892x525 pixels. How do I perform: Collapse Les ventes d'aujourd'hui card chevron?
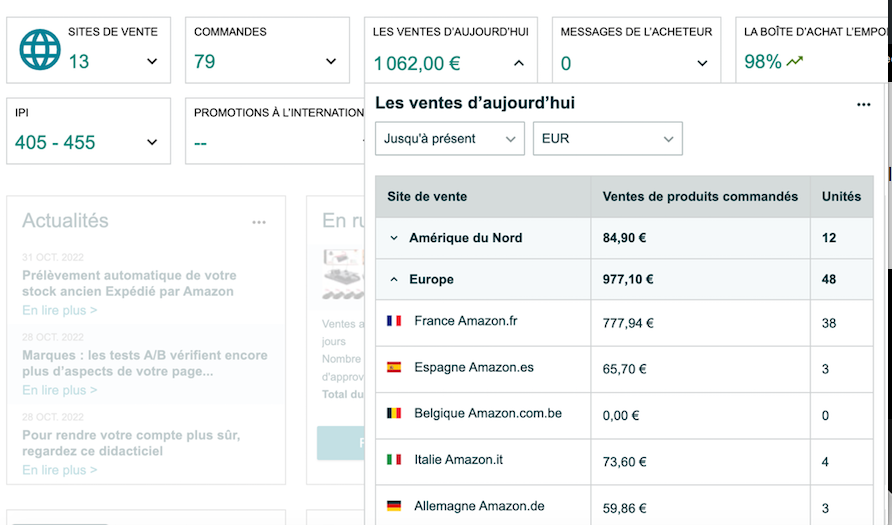(519, 63)
